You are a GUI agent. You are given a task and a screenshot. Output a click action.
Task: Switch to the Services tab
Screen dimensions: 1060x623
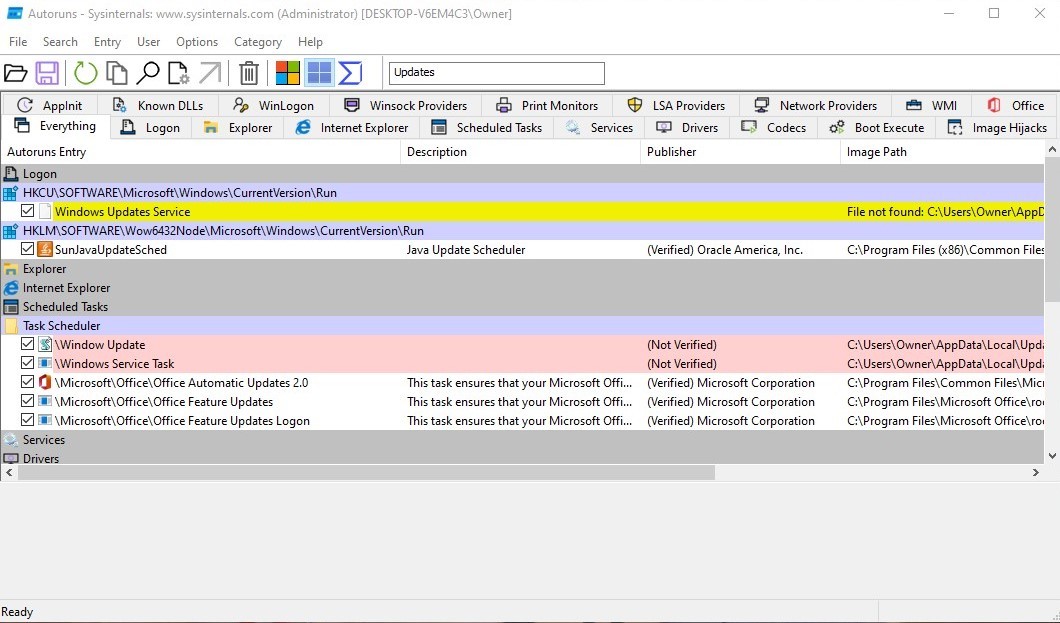pyautogui.click(x=600, y=128)
